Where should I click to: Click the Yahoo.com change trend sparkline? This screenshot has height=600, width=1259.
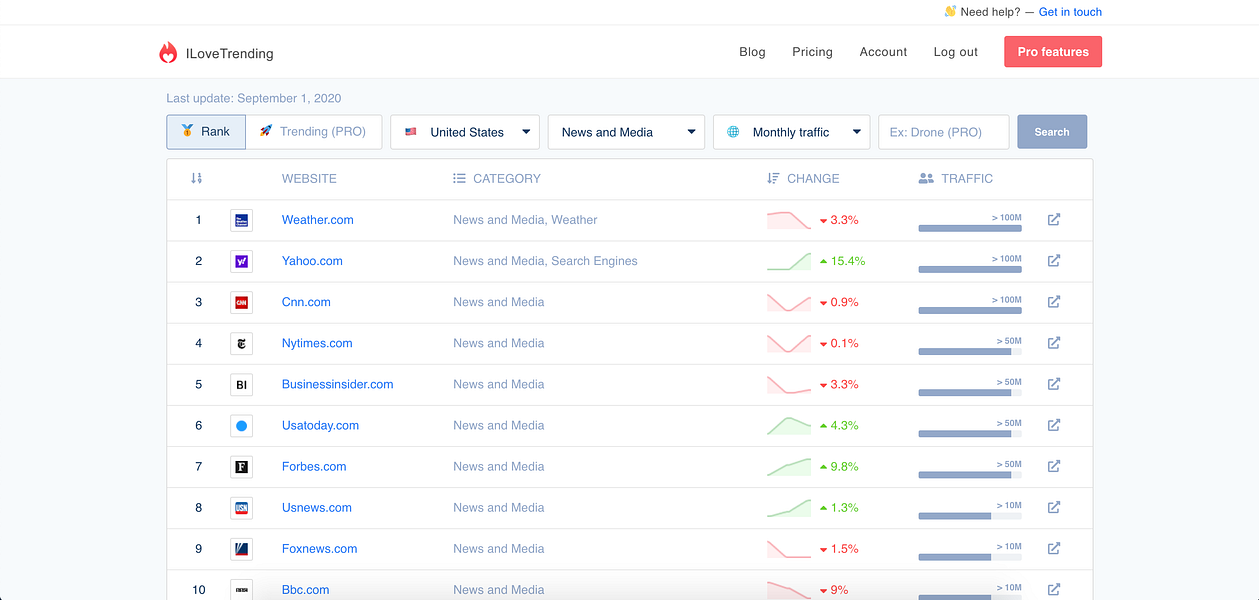point(789,261)
